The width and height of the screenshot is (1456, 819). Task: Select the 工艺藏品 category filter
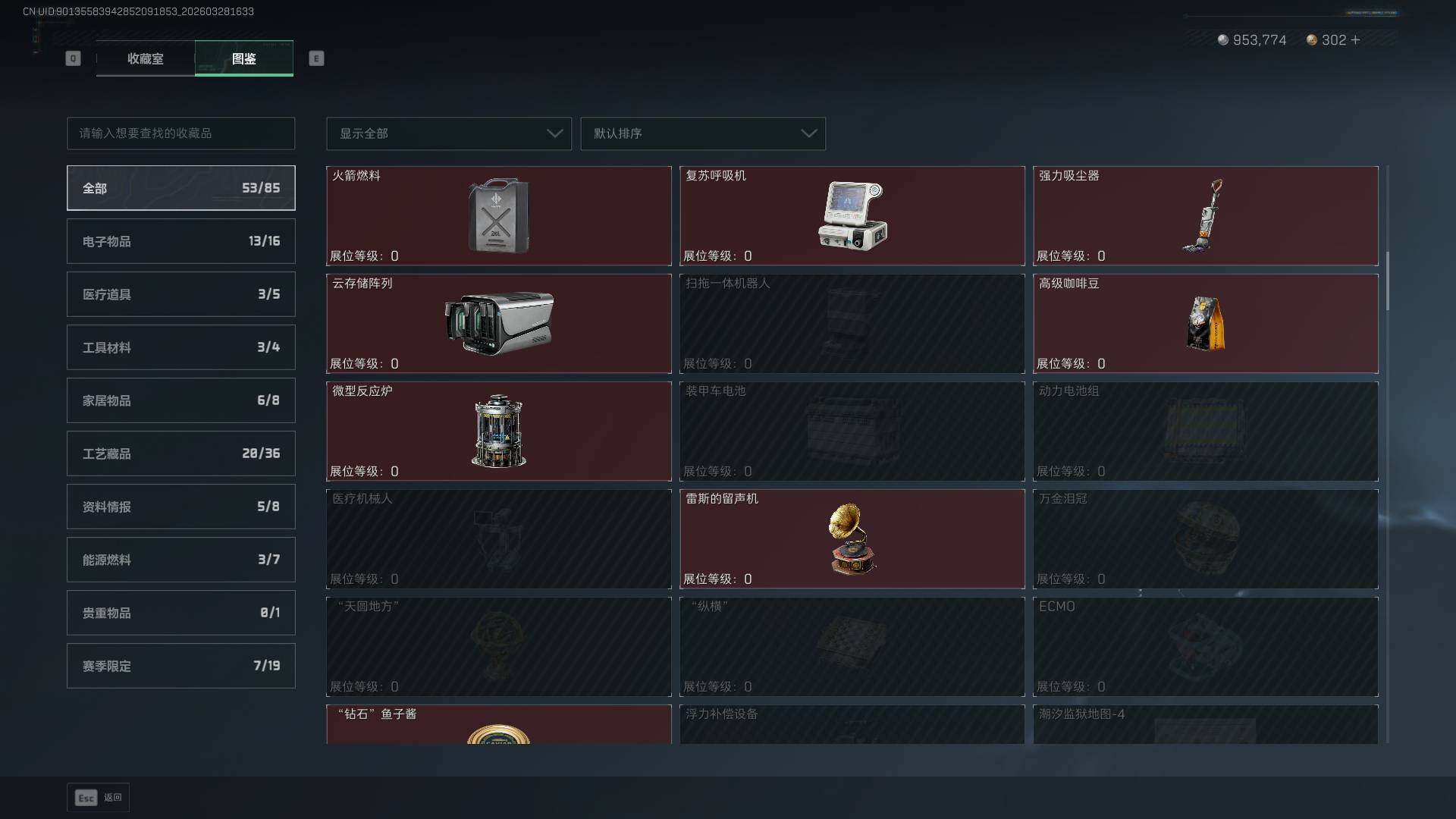180,453
